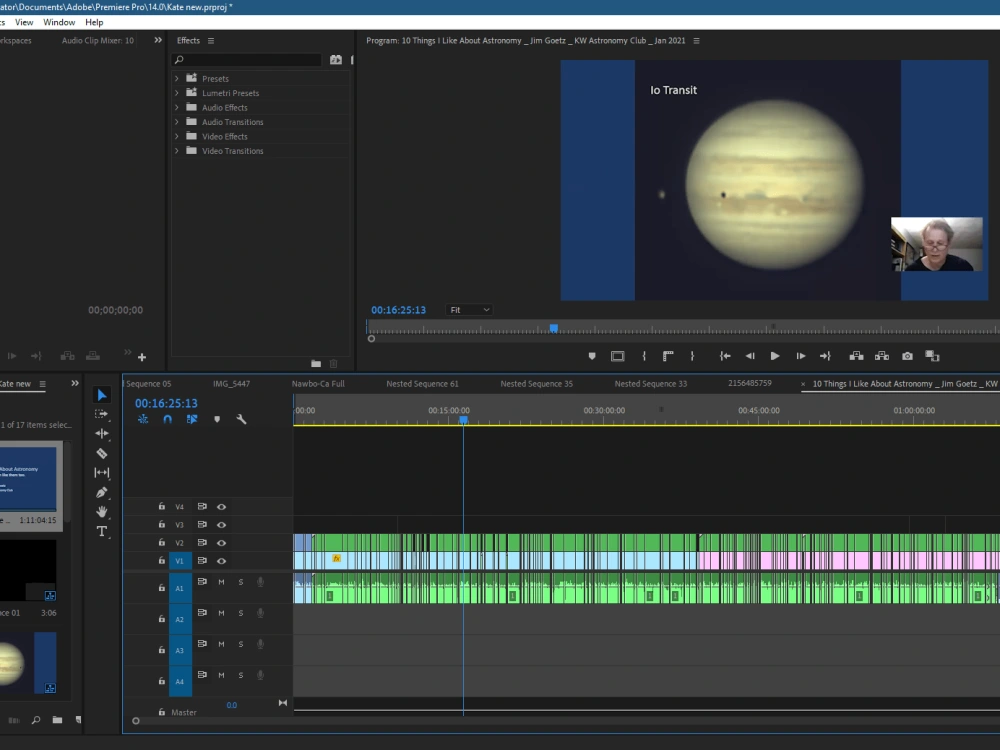Go to Out point

coord(825,356)
